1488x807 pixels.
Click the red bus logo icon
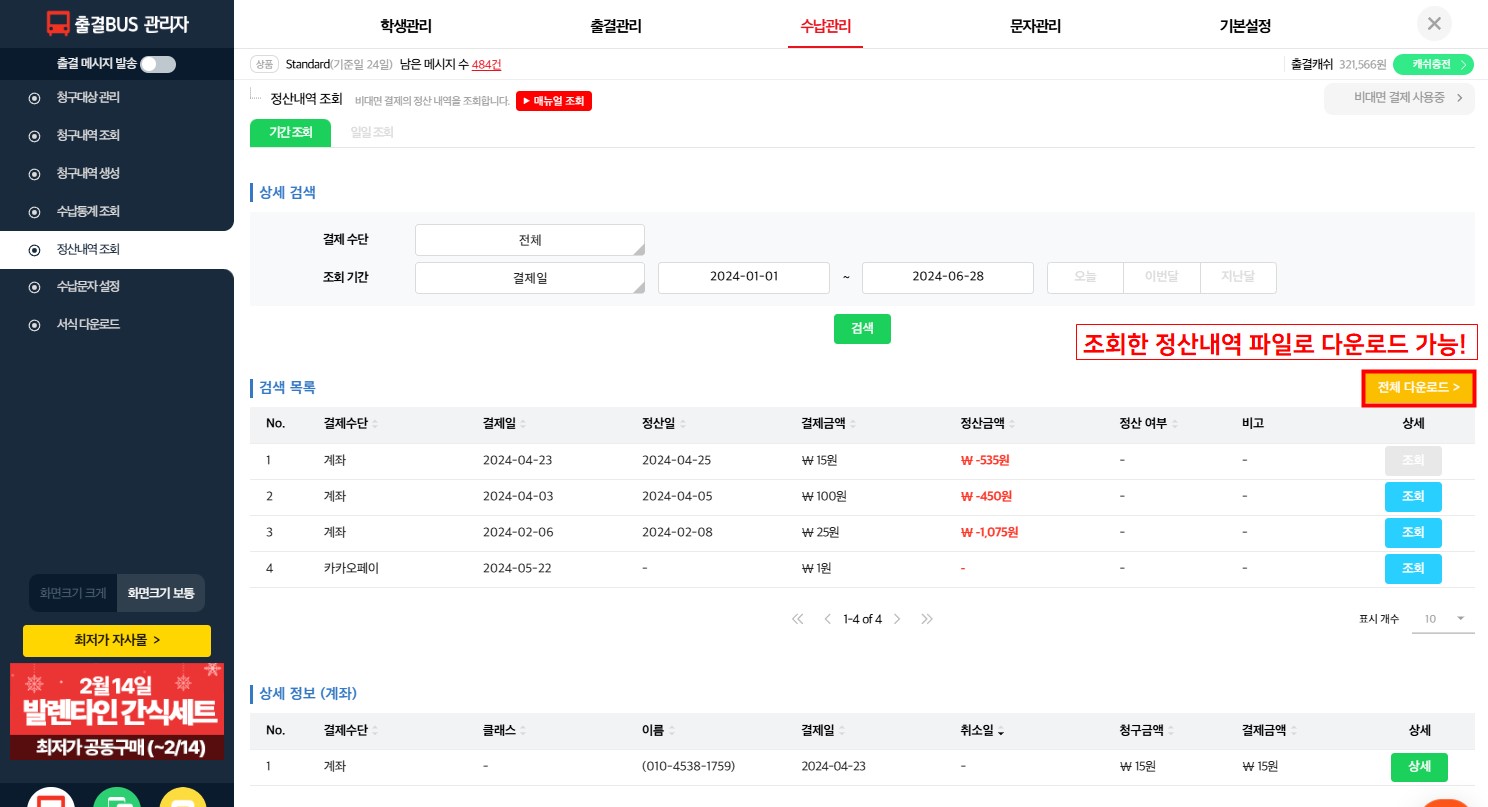tap(59, 24)
